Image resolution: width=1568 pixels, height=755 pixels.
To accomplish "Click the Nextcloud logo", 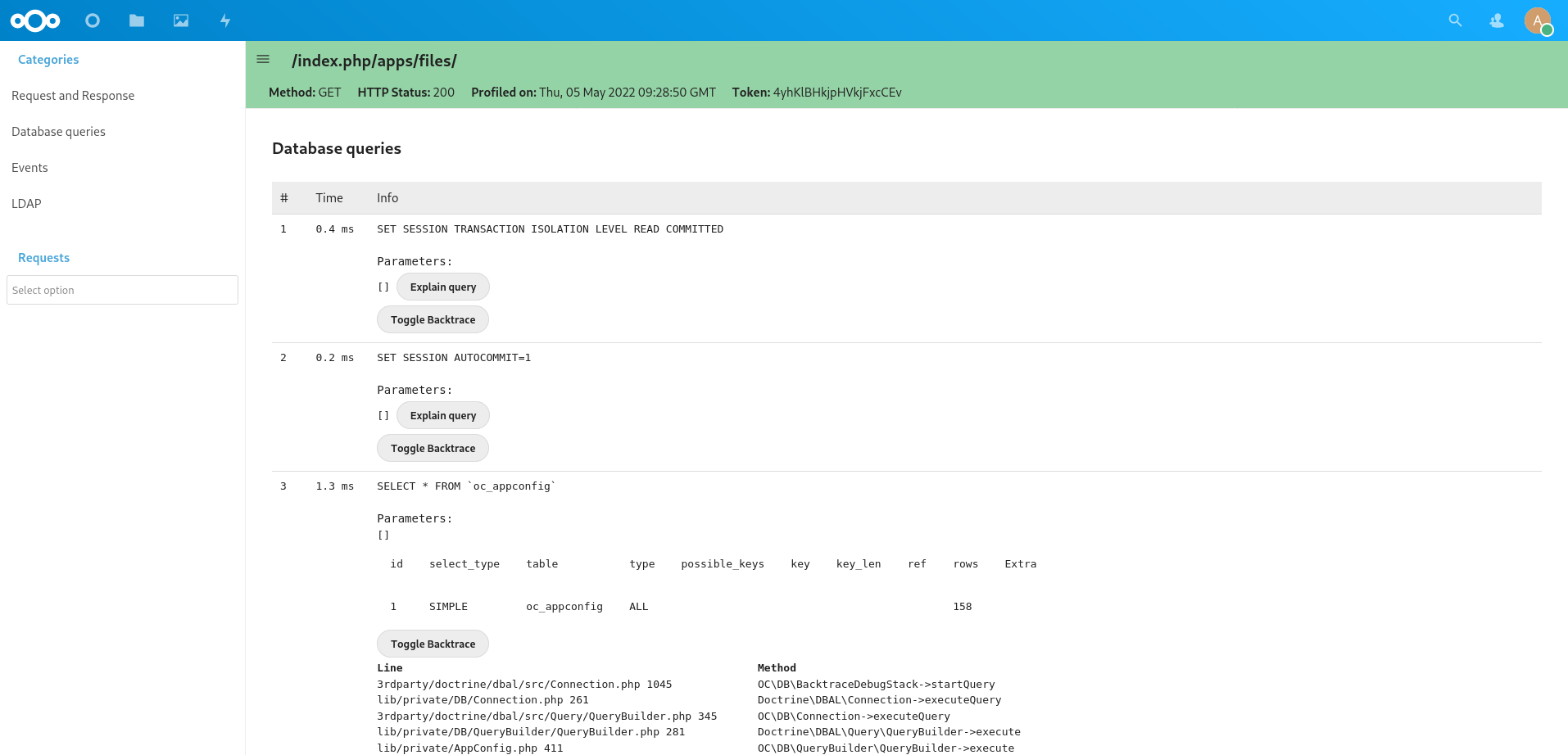I will click(35, 20).
